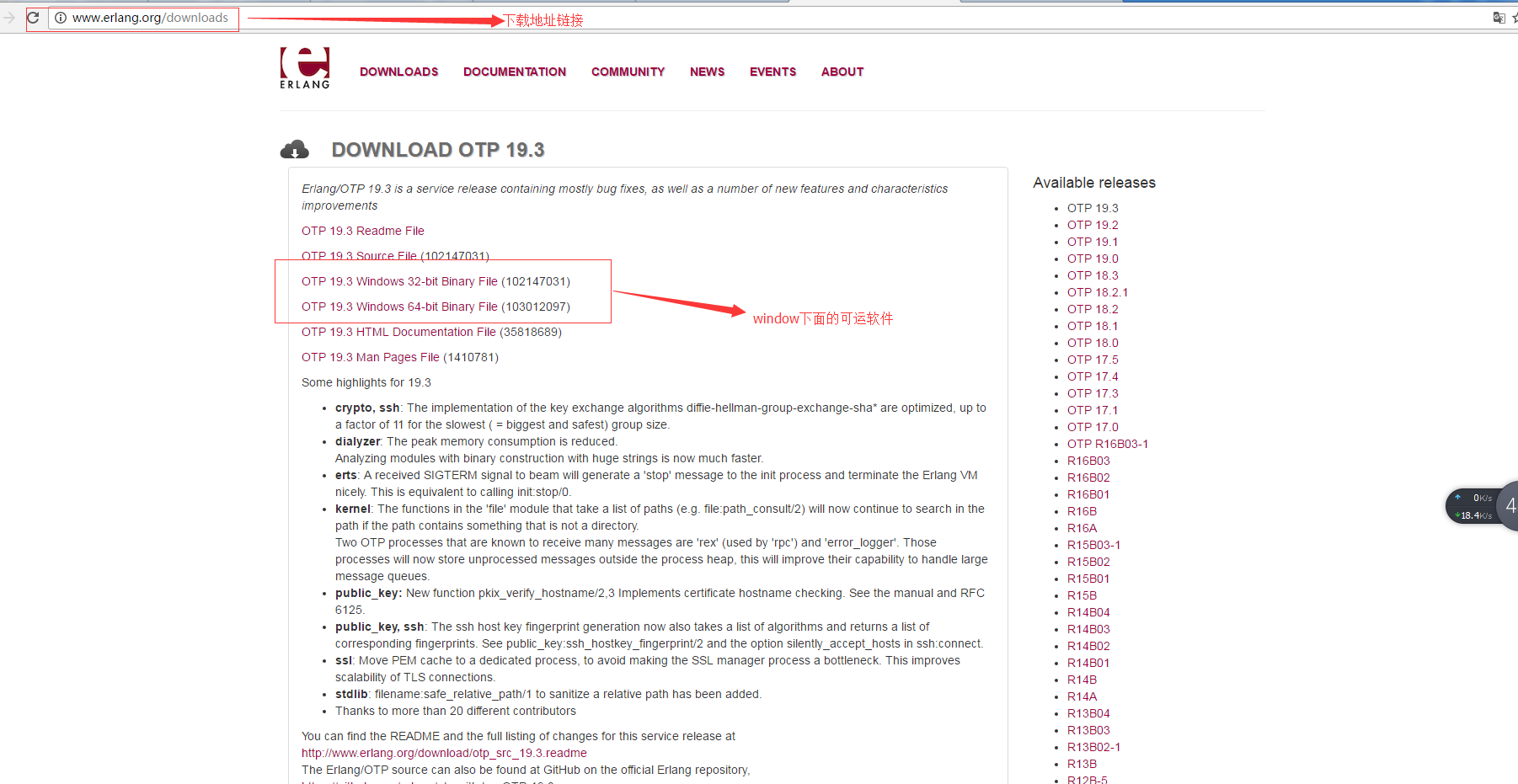Click the cloud download icon beside heading
Image resolution: width=1518 pixels, height=784 pixels.
(294, 150)
